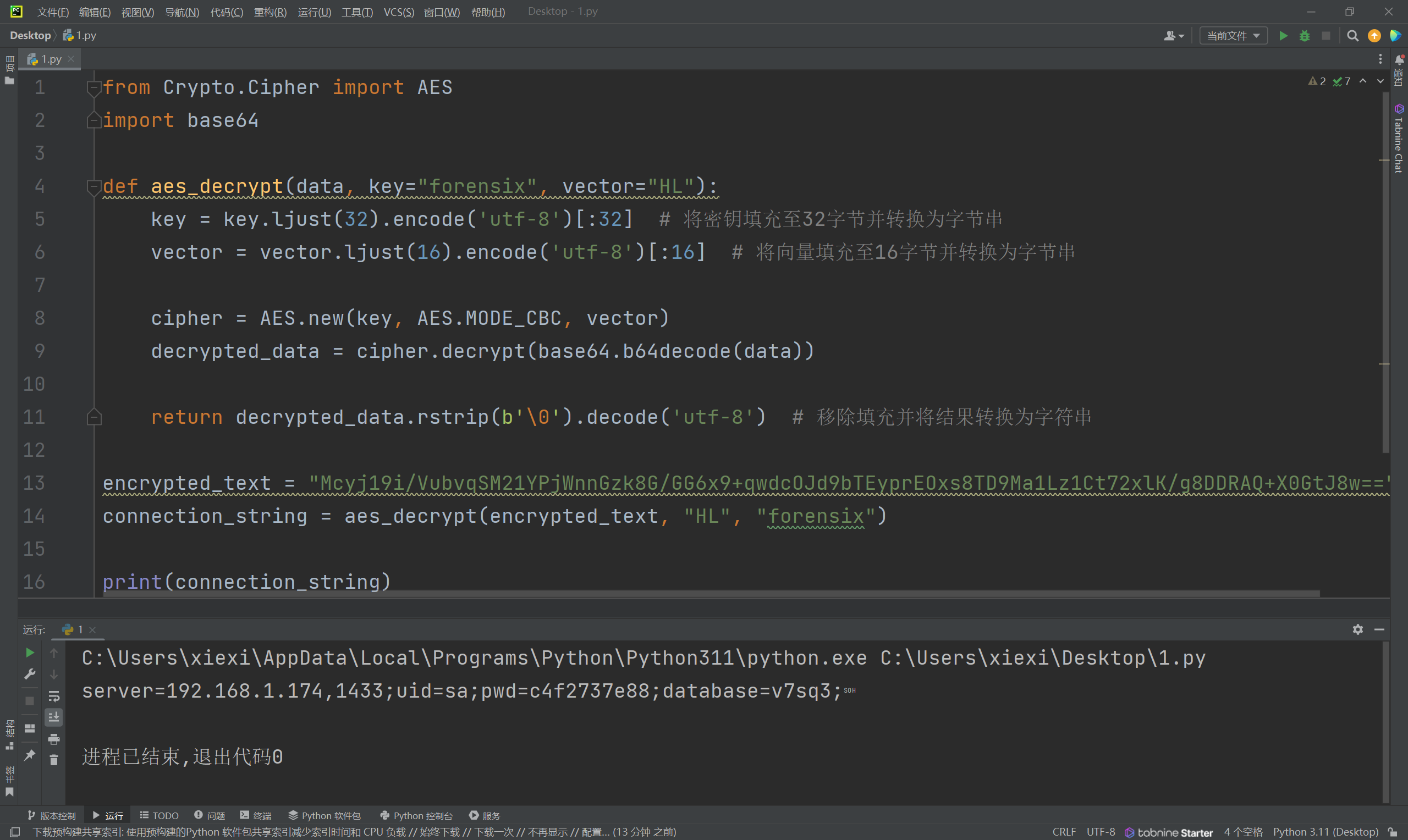1408x840 pixels.
Task: Rerun script from Run panel play icon
Action: coord(30,653)
